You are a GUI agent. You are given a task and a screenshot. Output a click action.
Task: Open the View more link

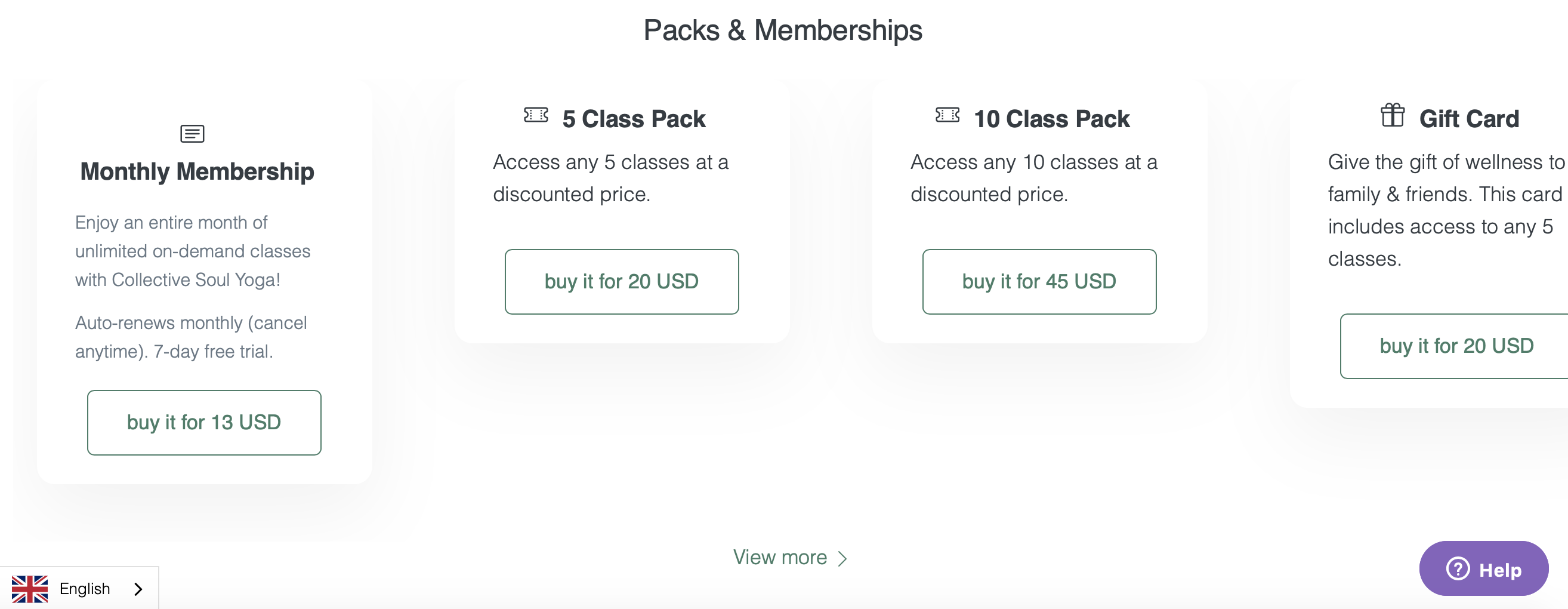(780, 557)
